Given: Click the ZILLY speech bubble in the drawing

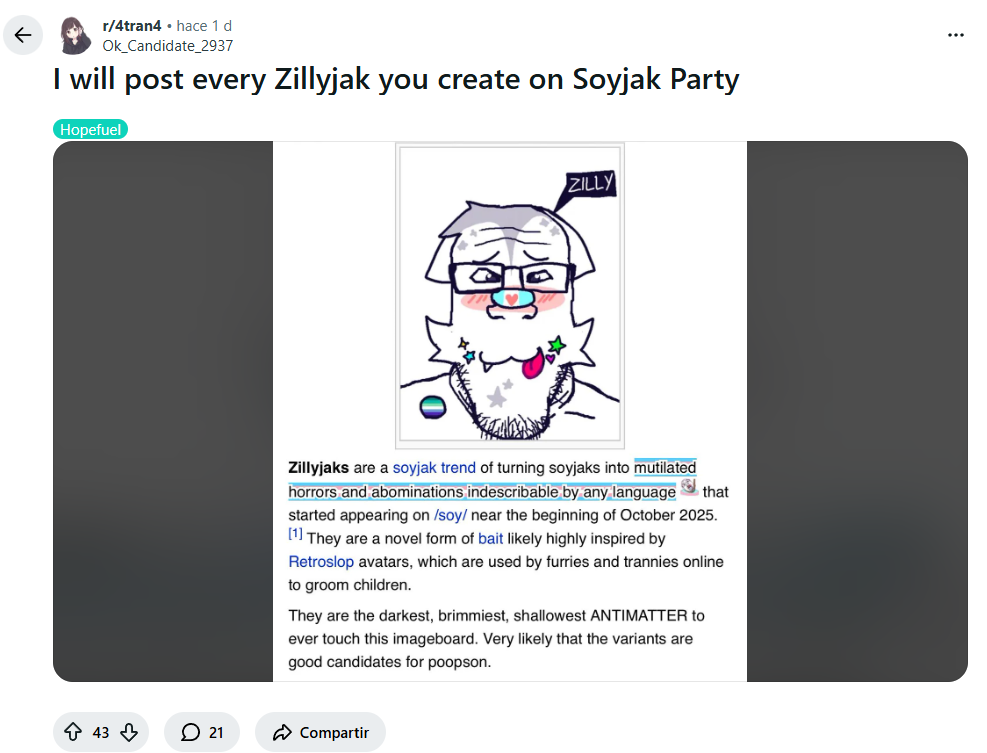Looking at the screenshot, I should tap(589, 185).
